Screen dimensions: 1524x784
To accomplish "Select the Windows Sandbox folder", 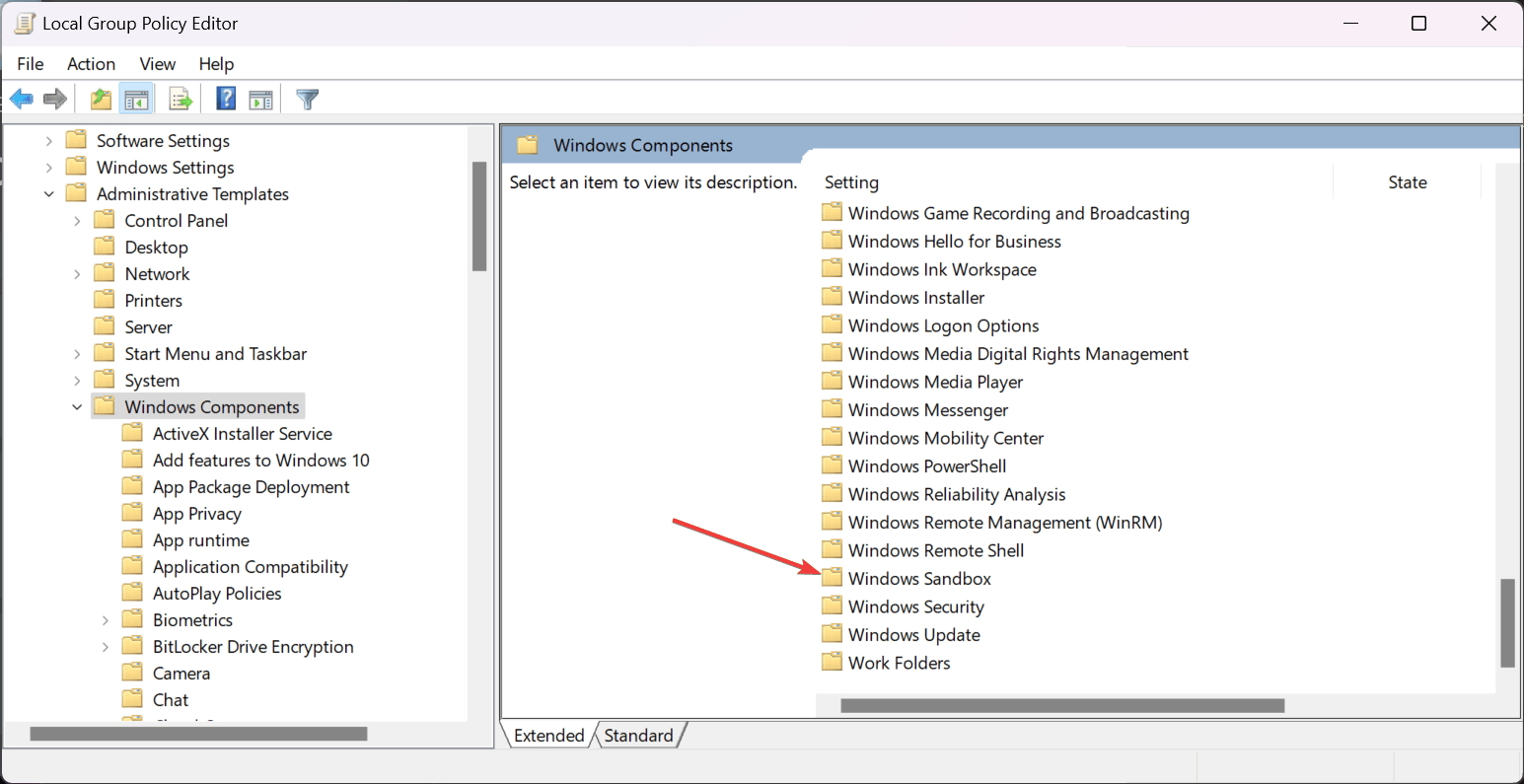I will (918, 579).
